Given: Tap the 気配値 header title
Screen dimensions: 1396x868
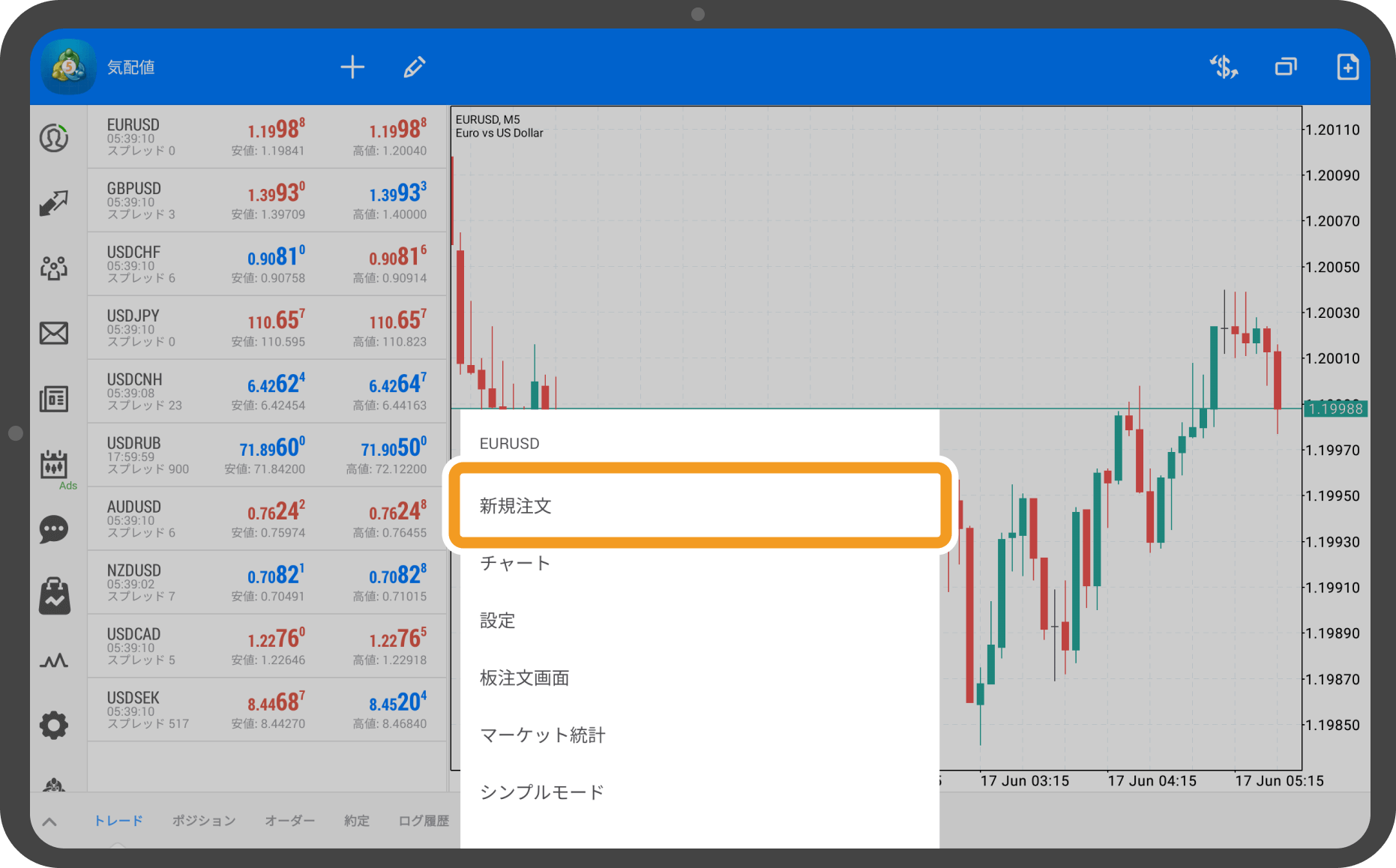Looking at the screenshot, I should click(x=131, y=67).
